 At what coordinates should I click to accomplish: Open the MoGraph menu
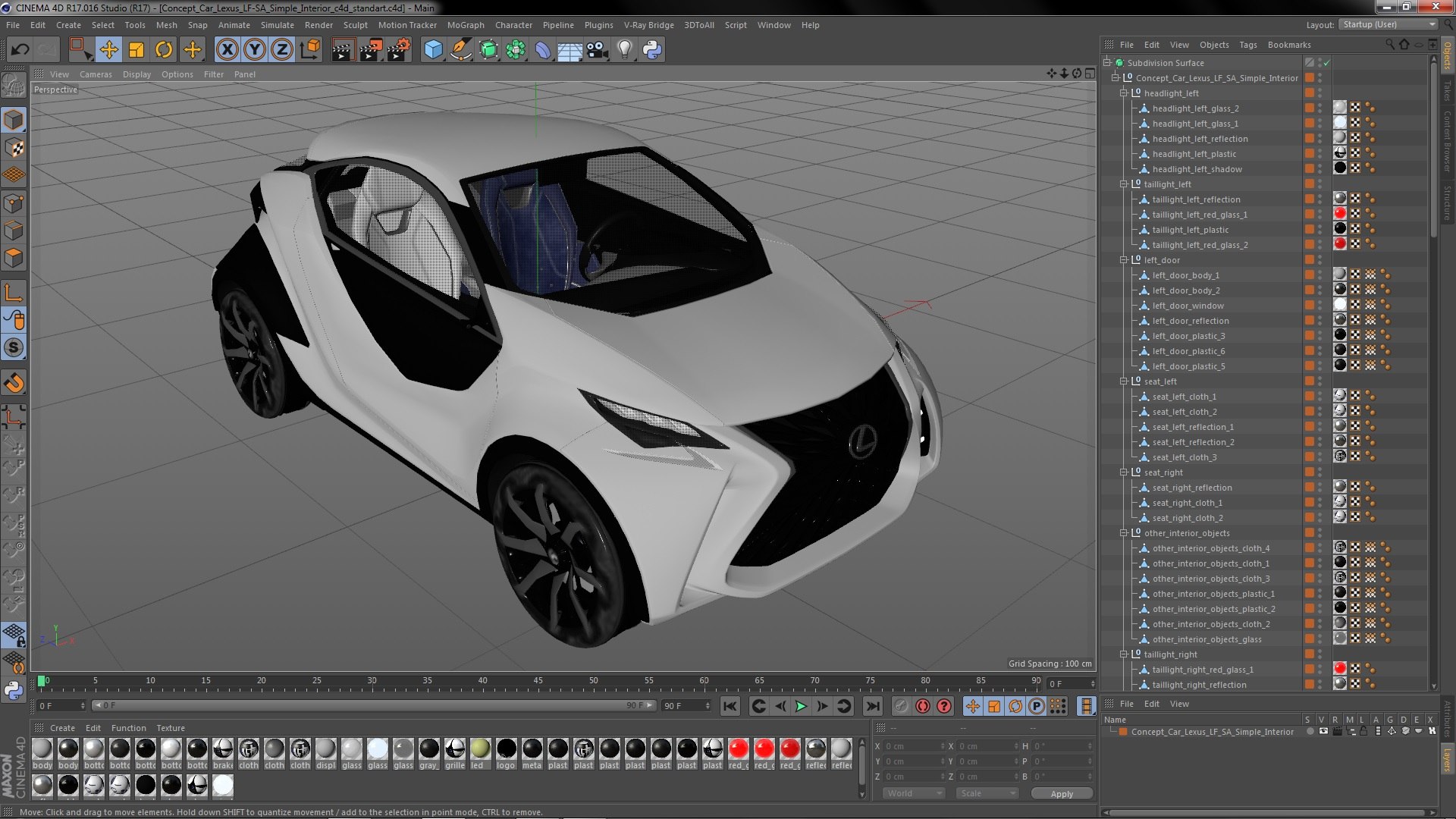(466, 25)
